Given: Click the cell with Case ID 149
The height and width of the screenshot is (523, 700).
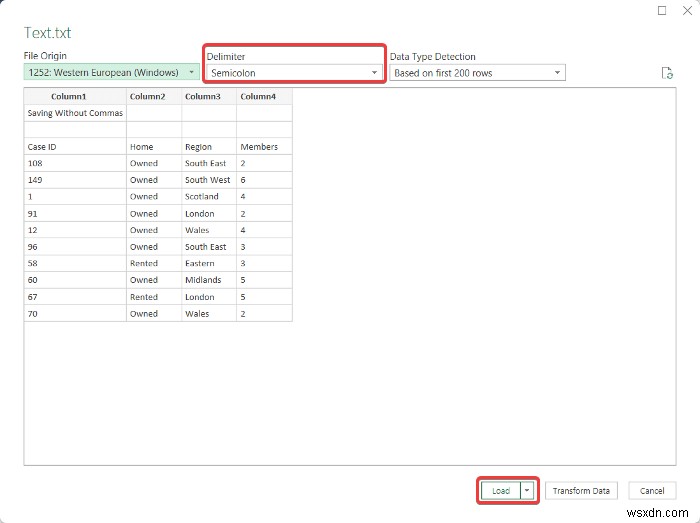Looking at the screenshot, I should coord(75,180).
